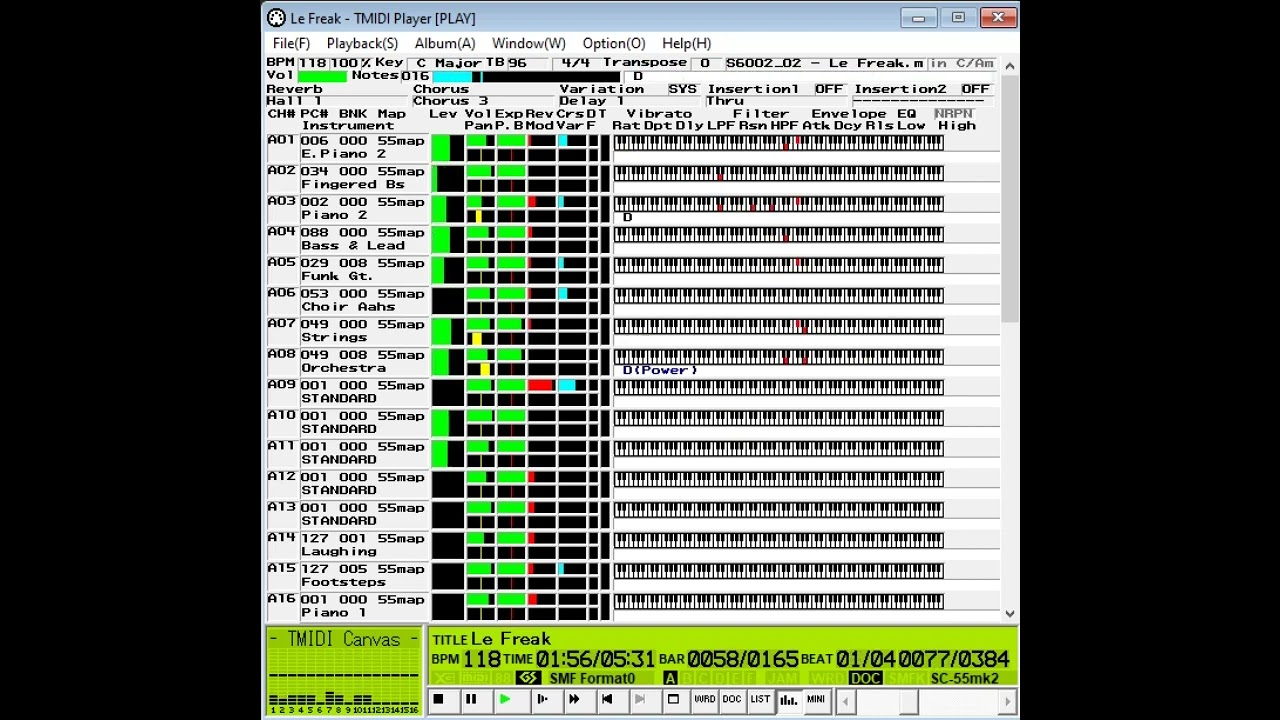Toggle Insertion2 OFF box

click(x=975, y=89)
